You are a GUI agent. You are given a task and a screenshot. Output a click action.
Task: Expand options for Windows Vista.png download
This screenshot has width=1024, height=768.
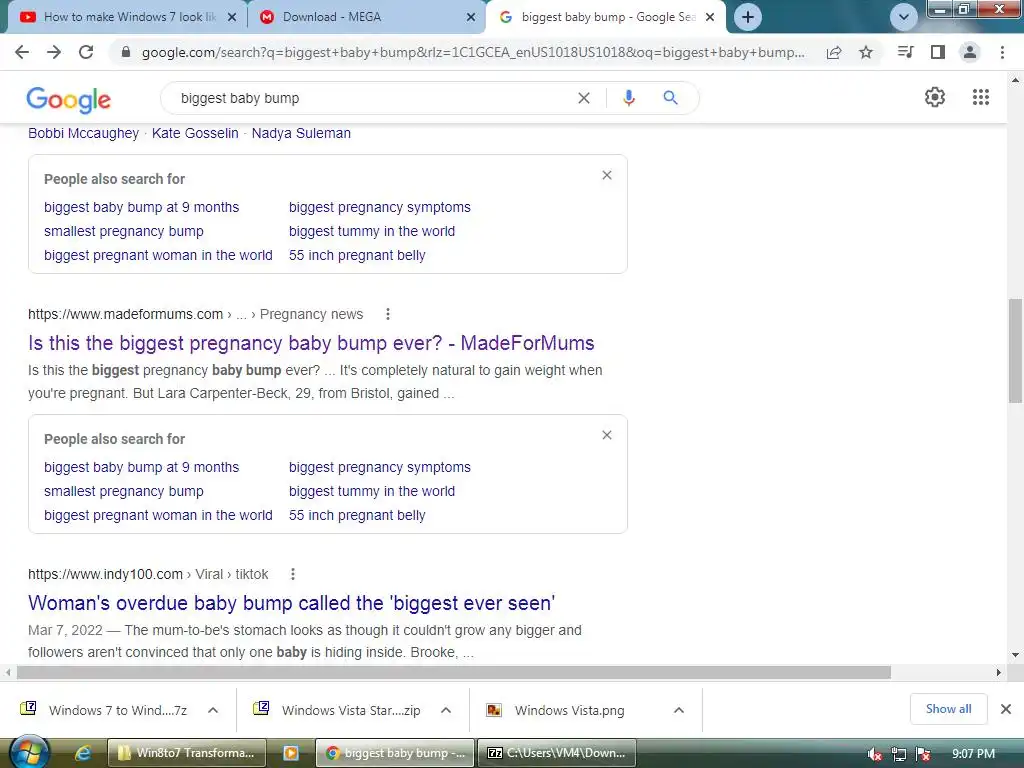pyautogui.click(x=679, y=710)
